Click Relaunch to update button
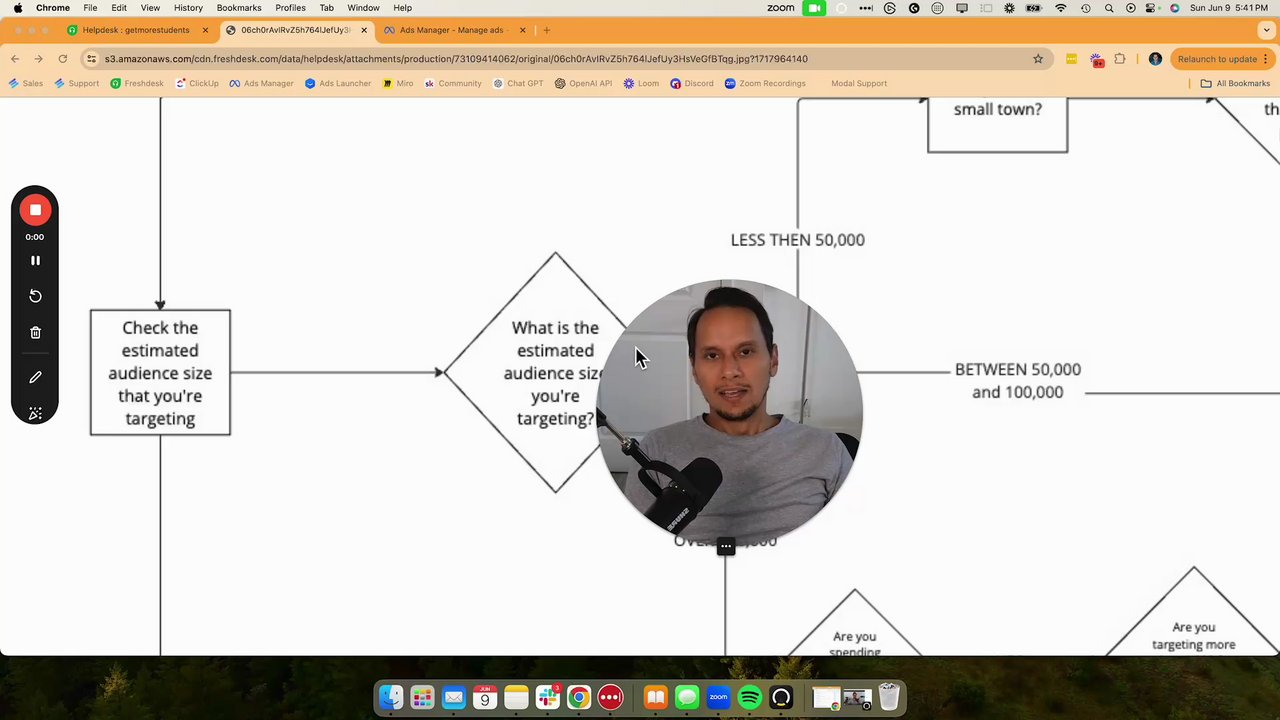 (x=1223, y=59)
